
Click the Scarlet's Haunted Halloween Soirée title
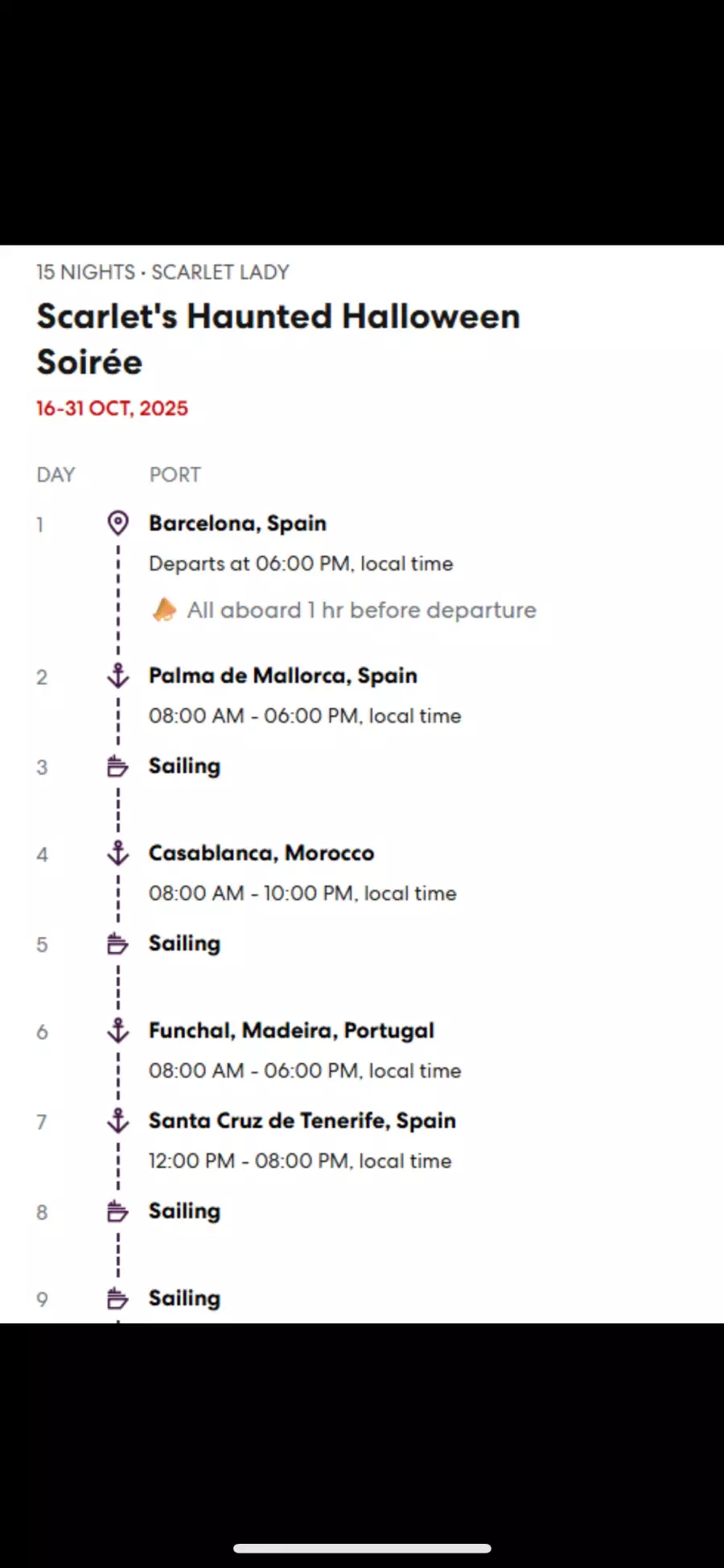(x=278, y=339)
